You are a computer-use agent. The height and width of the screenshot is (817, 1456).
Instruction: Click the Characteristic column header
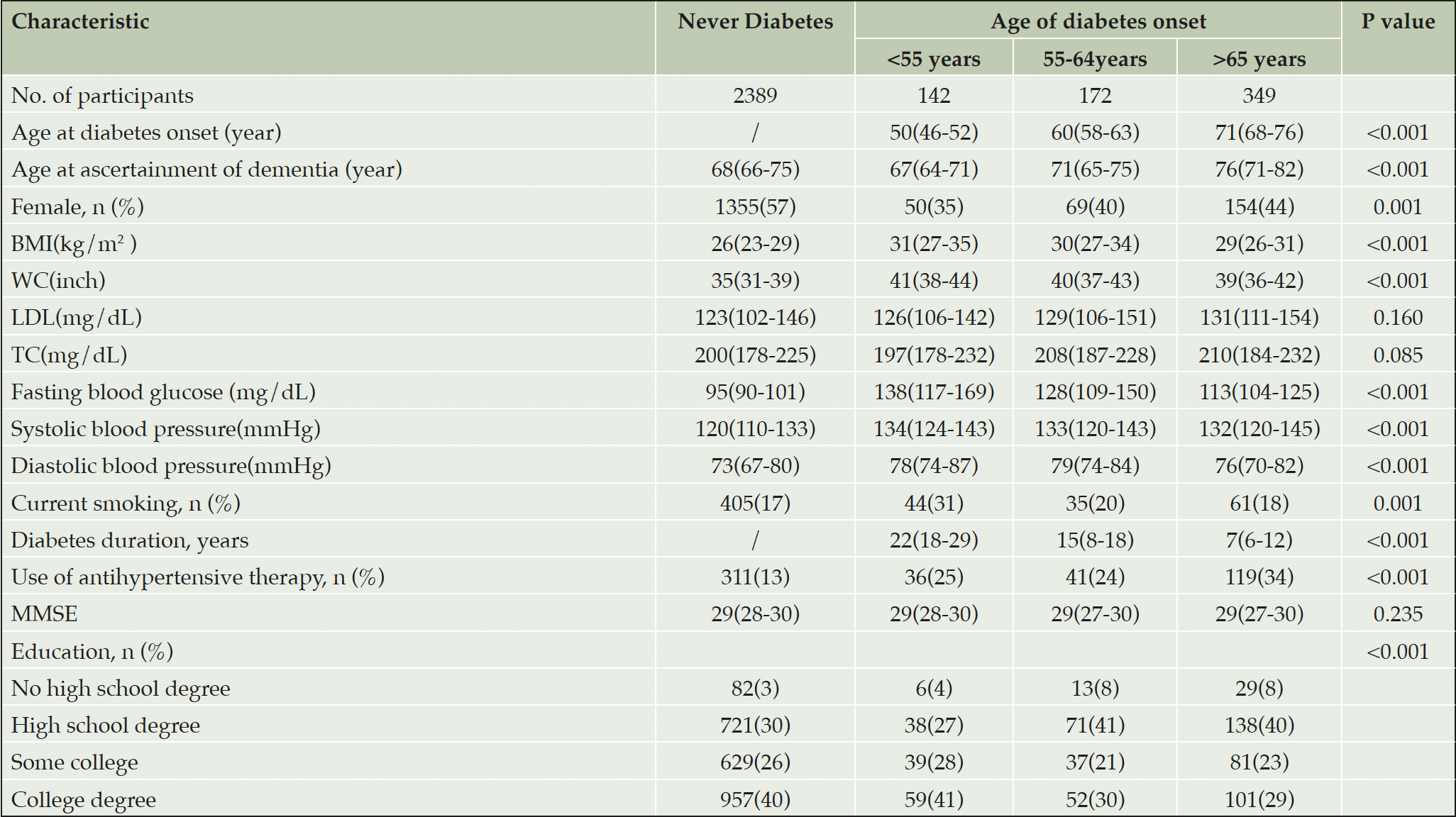(x=80, y=21)
